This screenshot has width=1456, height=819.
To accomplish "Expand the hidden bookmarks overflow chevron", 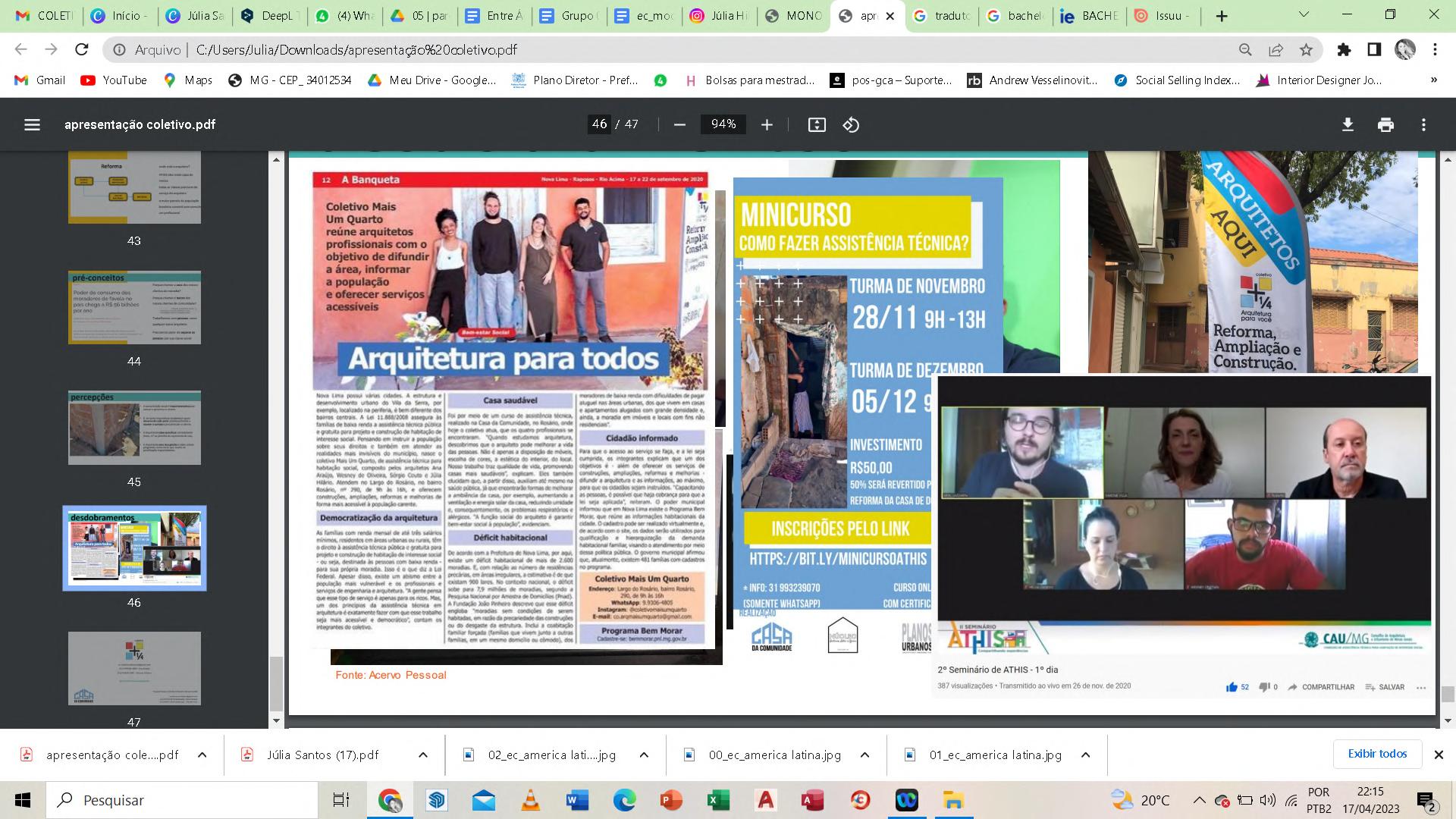I will [1433, 80].
